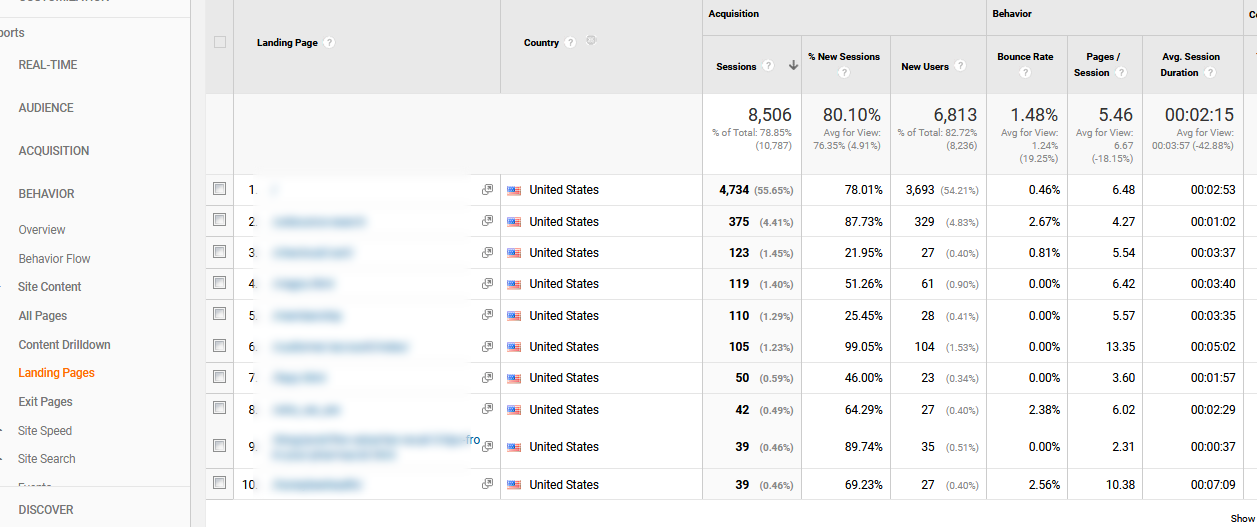The height and width of the screenshot is (527, 1257).
Task: Remove Country secondary dimension icon
Action: pyautogui.click(x=591, y=42)
